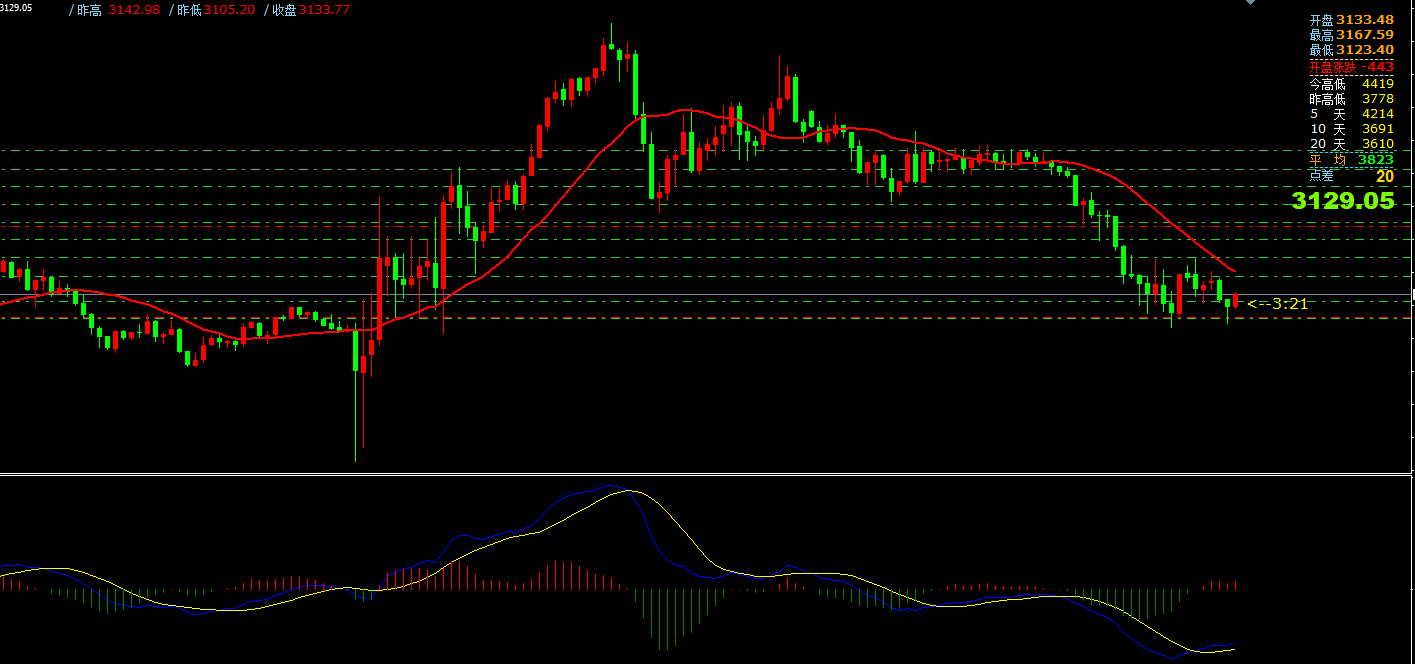Select the 开盘 3133.48 open price row

(1351, 19)
